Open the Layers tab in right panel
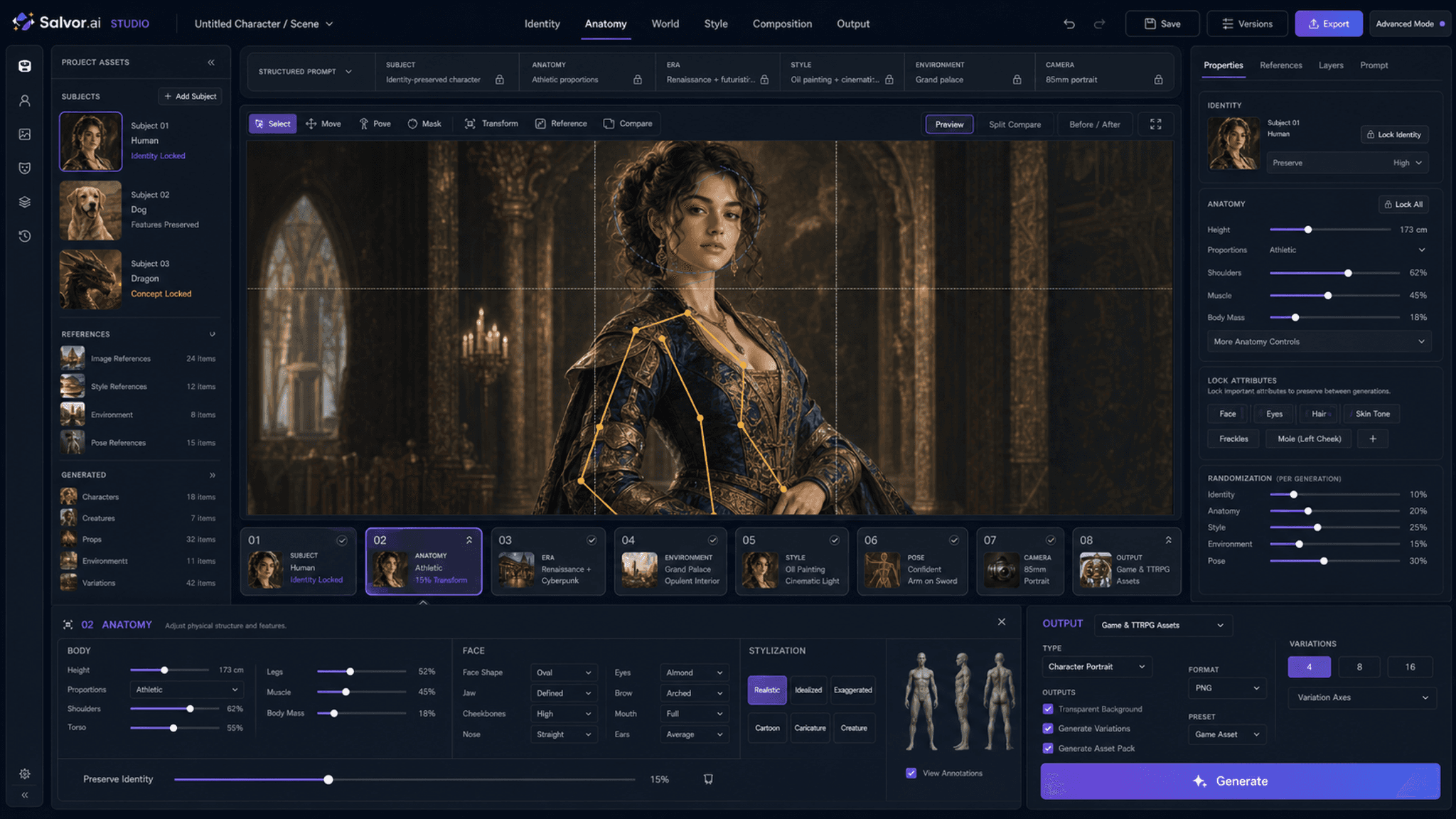 pos(1331,65)
